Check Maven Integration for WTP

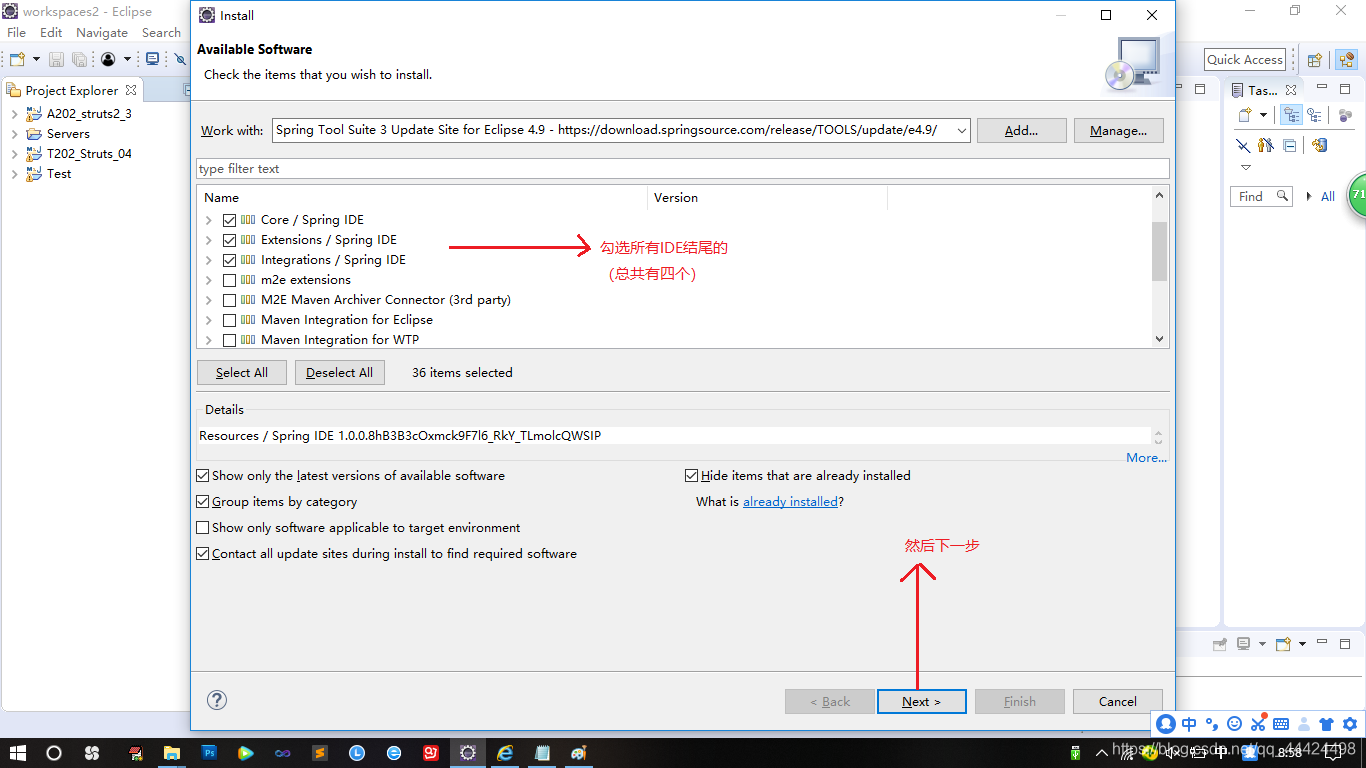tap(230, 340)
